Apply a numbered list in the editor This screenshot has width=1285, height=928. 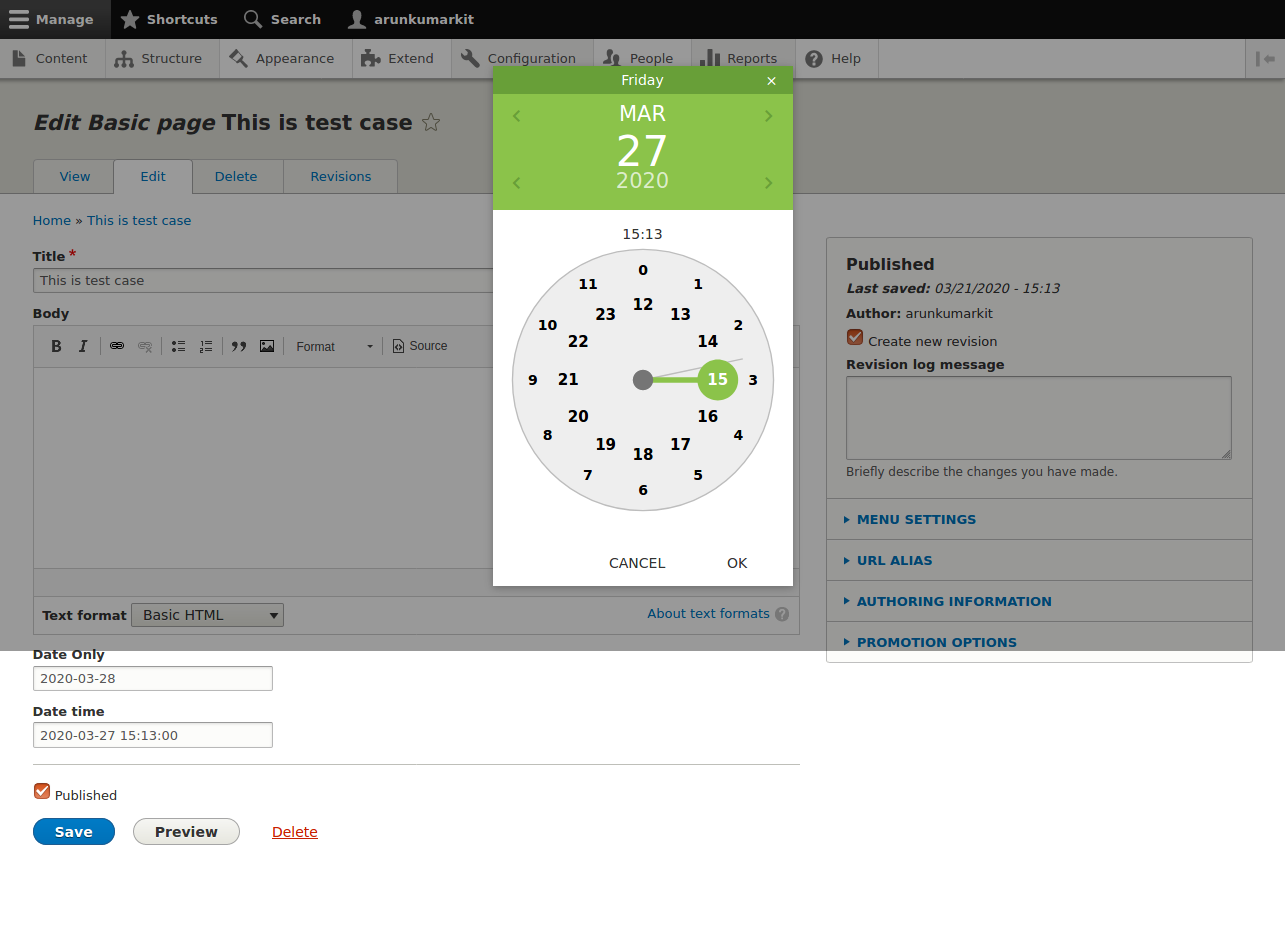pos(206,345)
